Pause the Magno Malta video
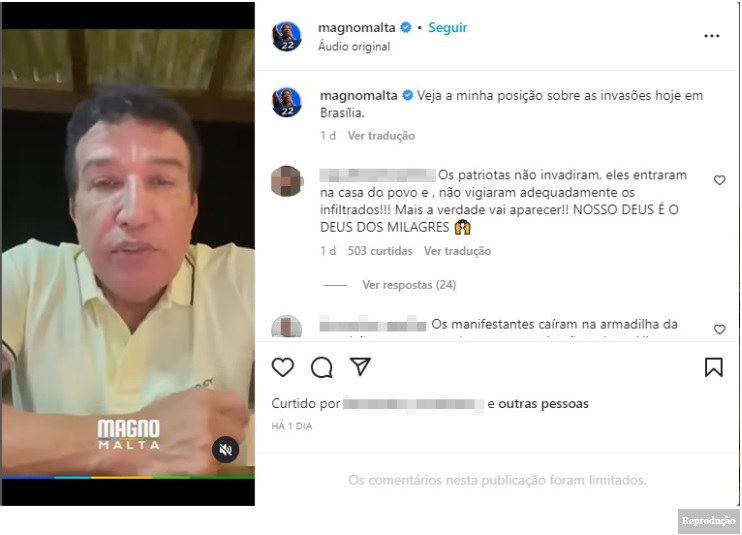 pos(128,253)
